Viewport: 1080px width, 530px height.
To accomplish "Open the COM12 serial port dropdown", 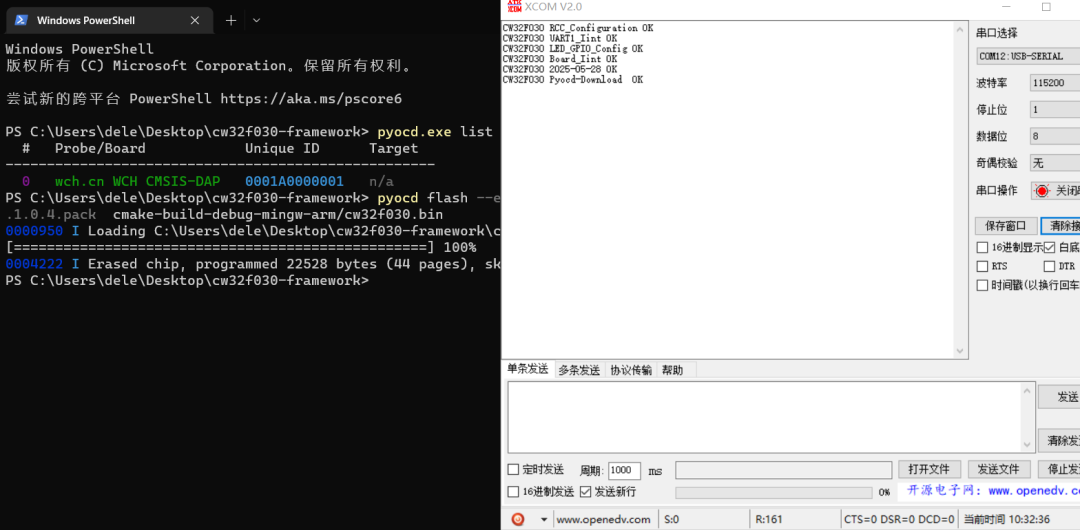I will [1028, 57].
